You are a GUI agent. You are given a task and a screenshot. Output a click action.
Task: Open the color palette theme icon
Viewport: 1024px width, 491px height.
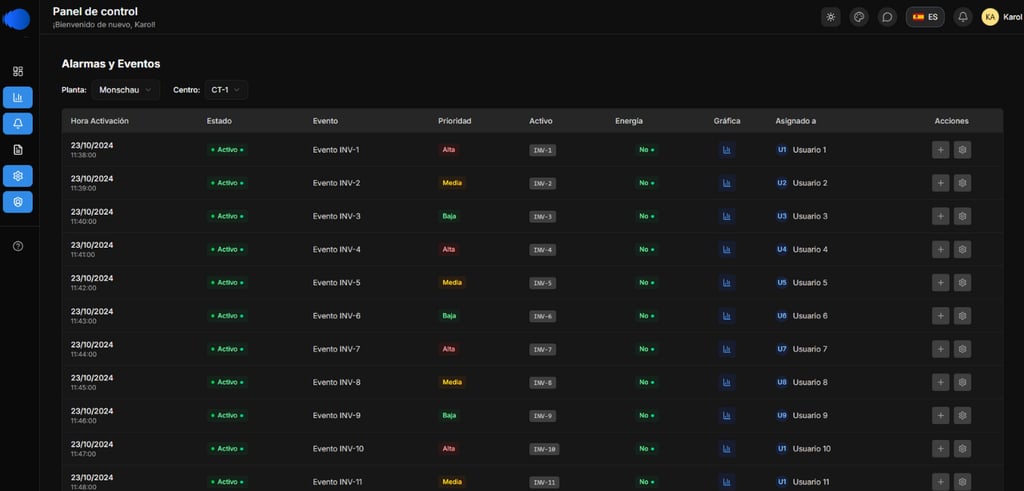click(859, 17)
